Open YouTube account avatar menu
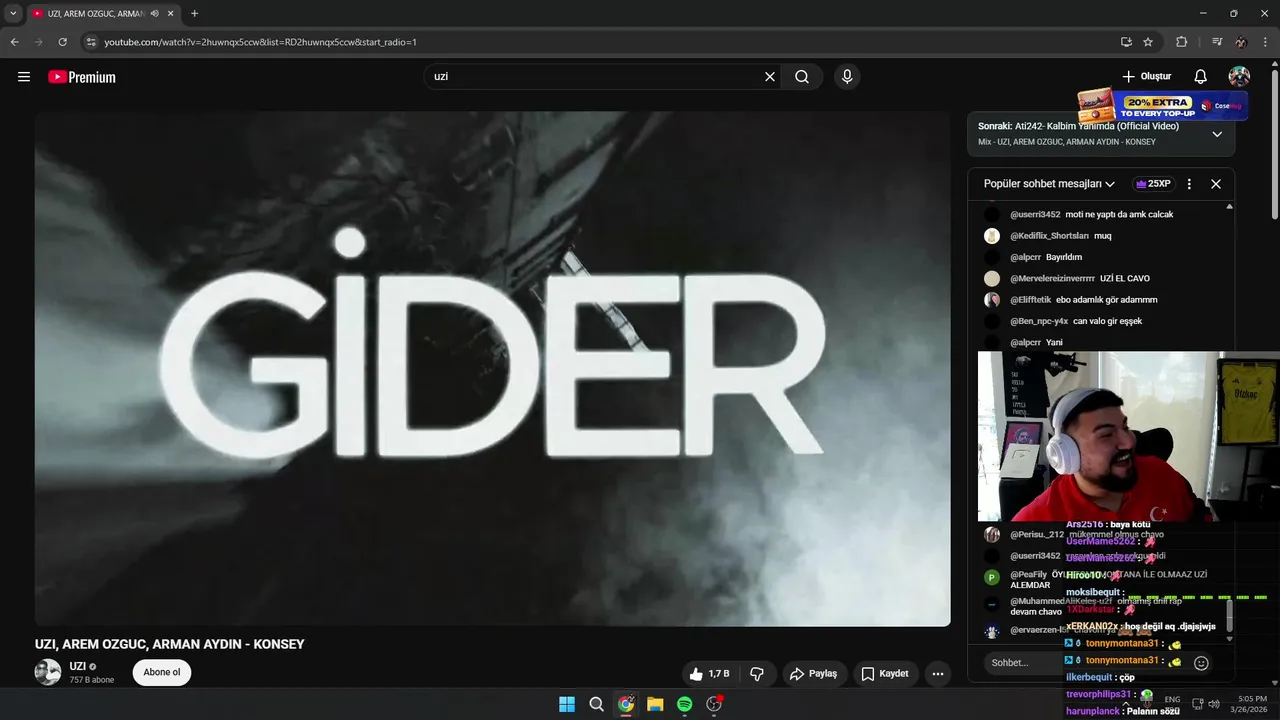Image resolution: width=1280 pixels, height=720 pixels. [1239, 77]
